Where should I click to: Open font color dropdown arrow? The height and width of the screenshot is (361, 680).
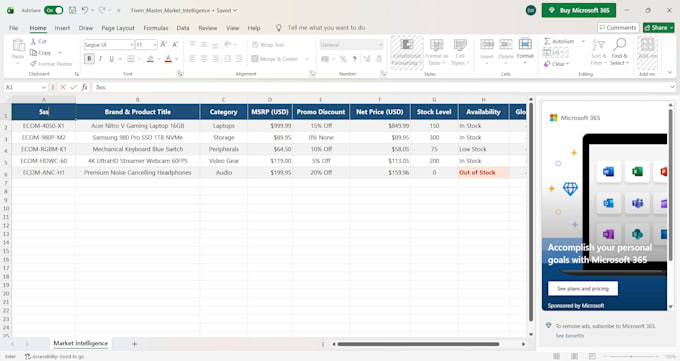(x=177, y=59)
